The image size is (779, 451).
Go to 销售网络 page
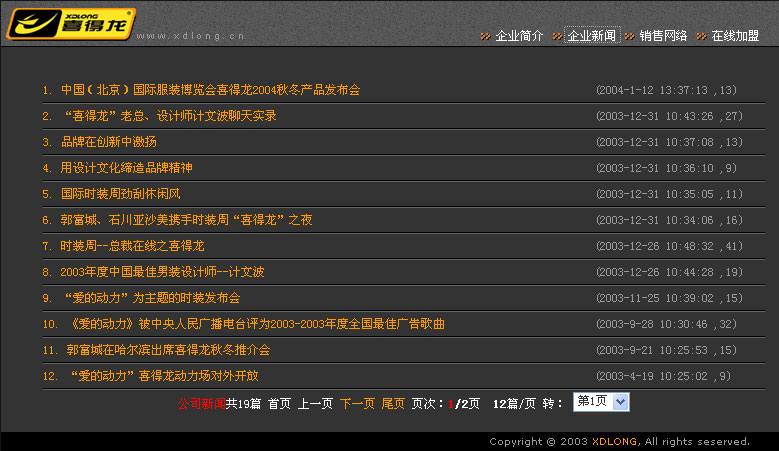(663, 36)
